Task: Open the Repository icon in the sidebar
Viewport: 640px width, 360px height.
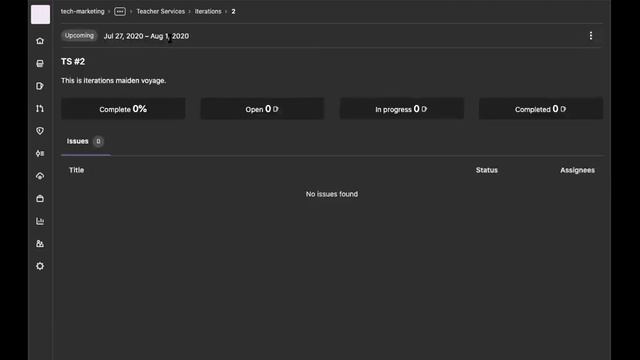Action: pos(40,63)
